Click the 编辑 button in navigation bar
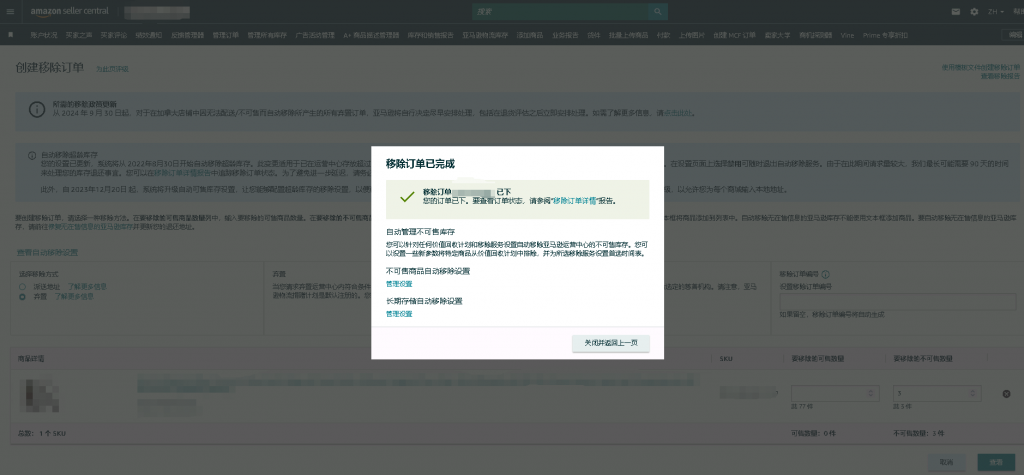The width and height of the screenshot is (1024, 475). click(x=1013, y=35)
